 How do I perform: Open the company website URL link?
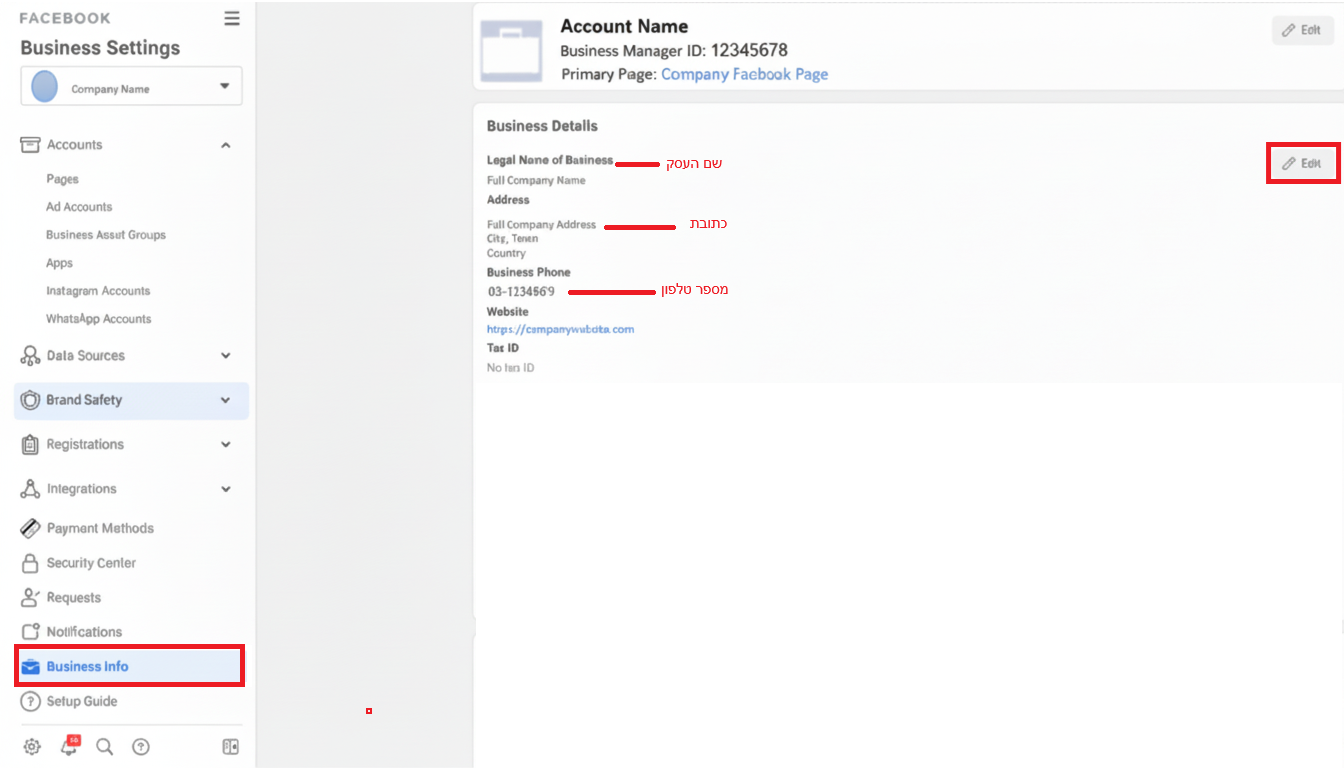point(560,329)
